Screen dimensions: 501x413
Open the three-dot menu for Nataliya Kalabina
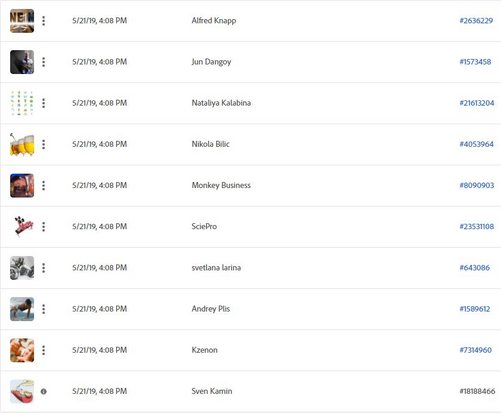[x=44, y=103]
